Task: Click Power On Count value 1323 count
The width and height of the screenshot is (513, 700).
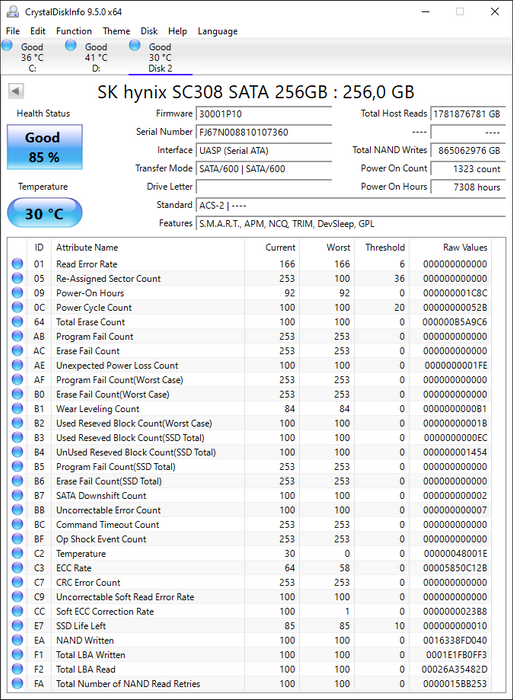Action: click(x=468, y=169)
